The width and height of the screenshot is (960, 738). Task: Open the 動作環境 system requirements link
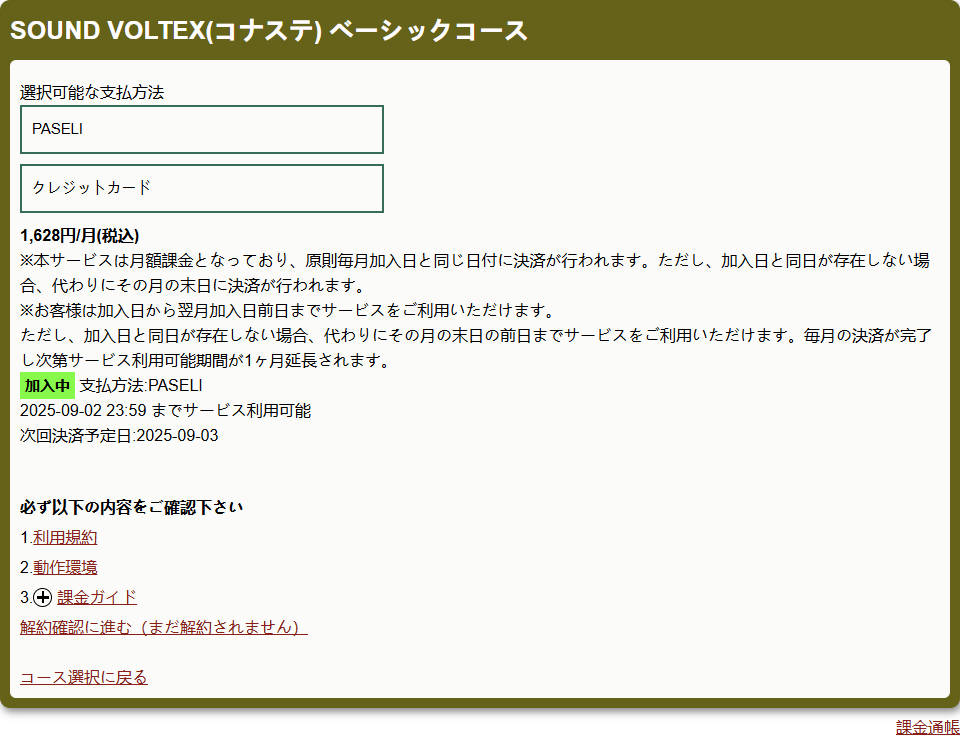pyautogui.click(x=65, y=568)
